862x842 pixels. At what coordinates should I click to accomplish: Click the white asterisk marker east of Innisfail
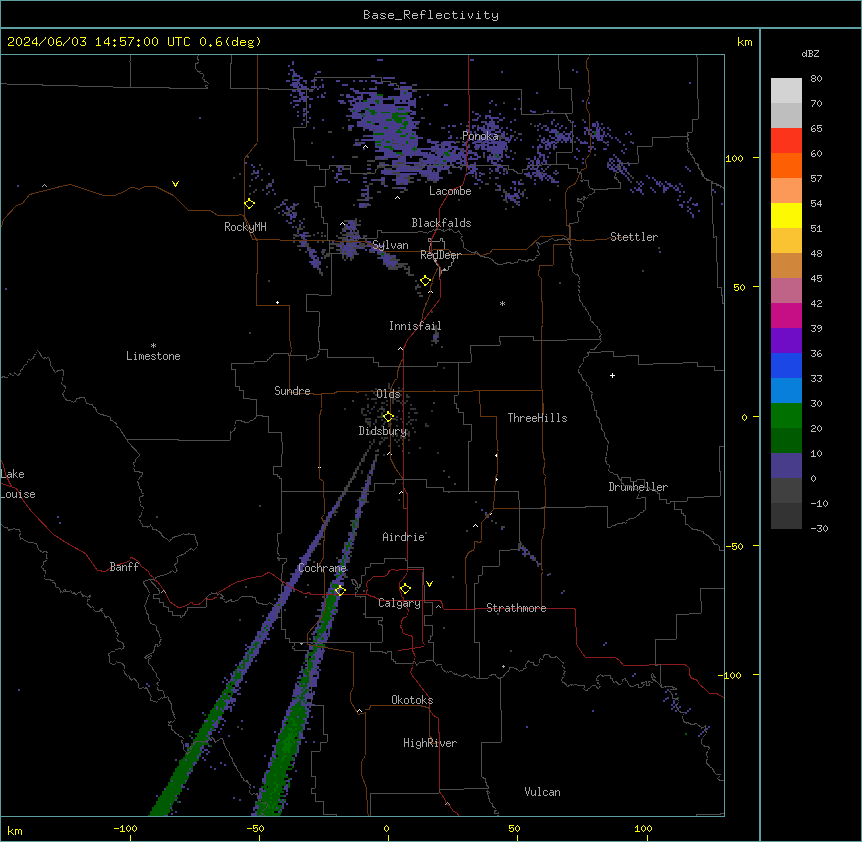pos(502,303)
